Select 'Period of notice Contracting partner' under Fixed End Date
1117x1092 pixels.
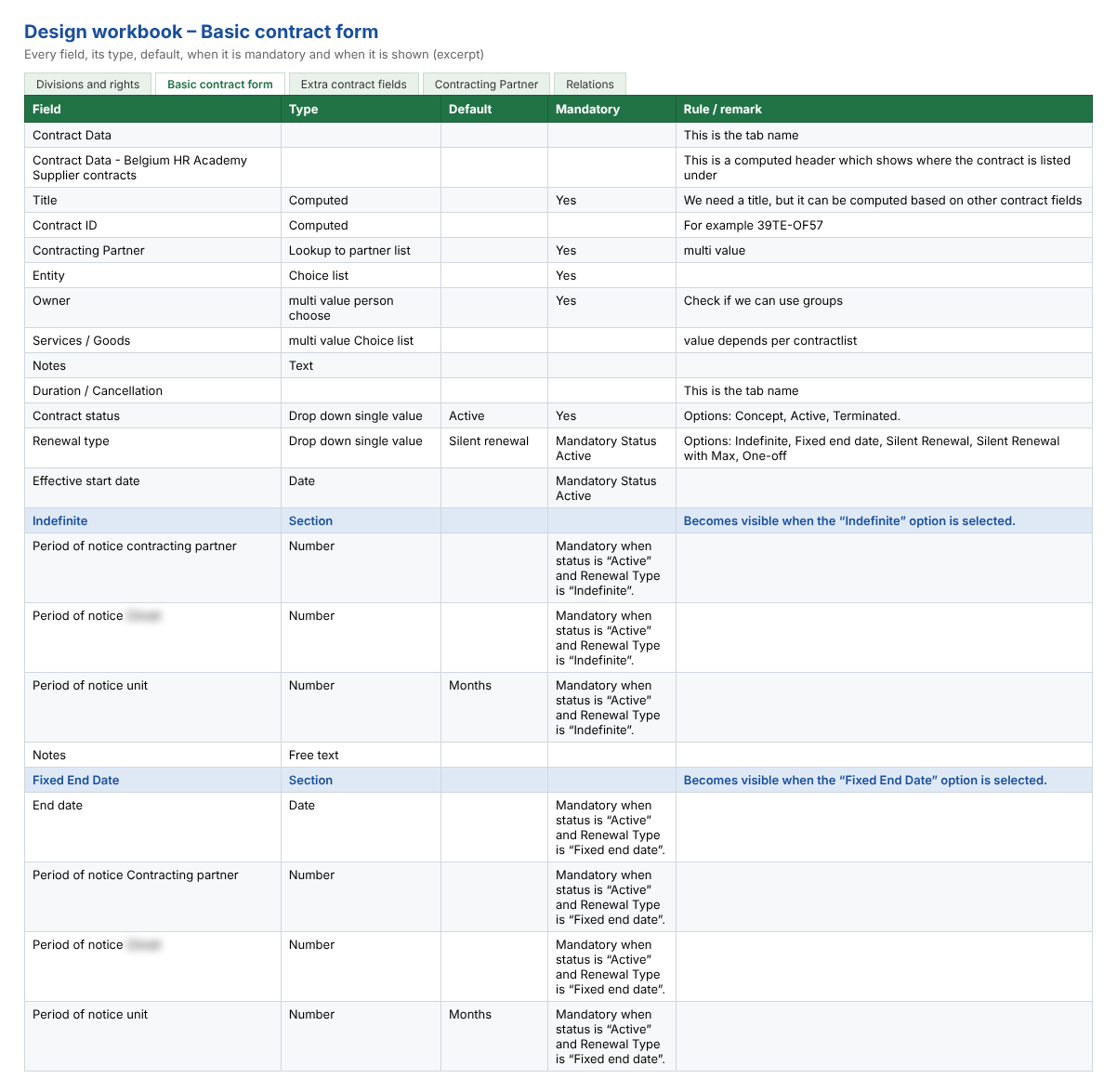(x=152, y=897)
